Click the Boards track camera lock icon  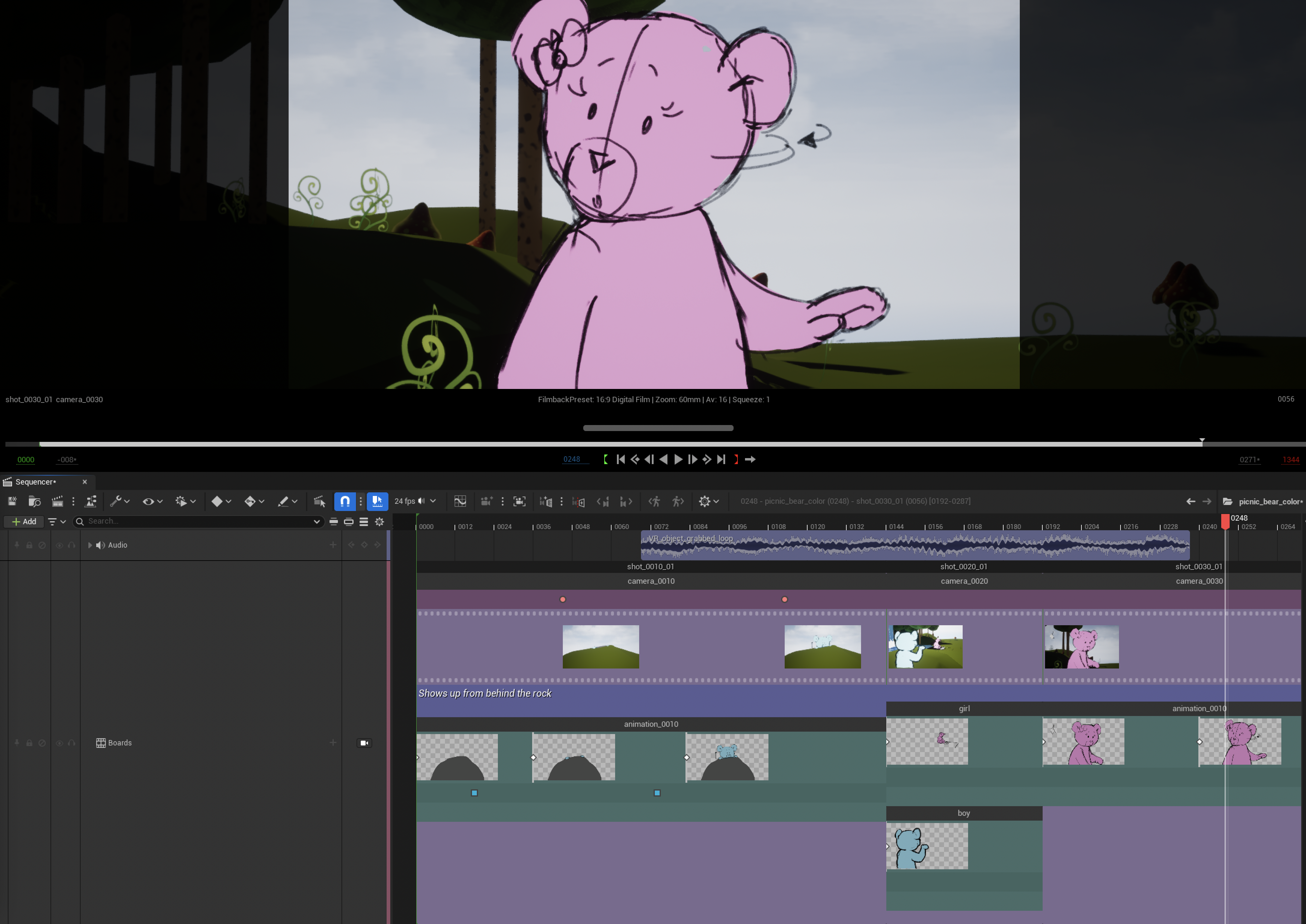(364, 742)
